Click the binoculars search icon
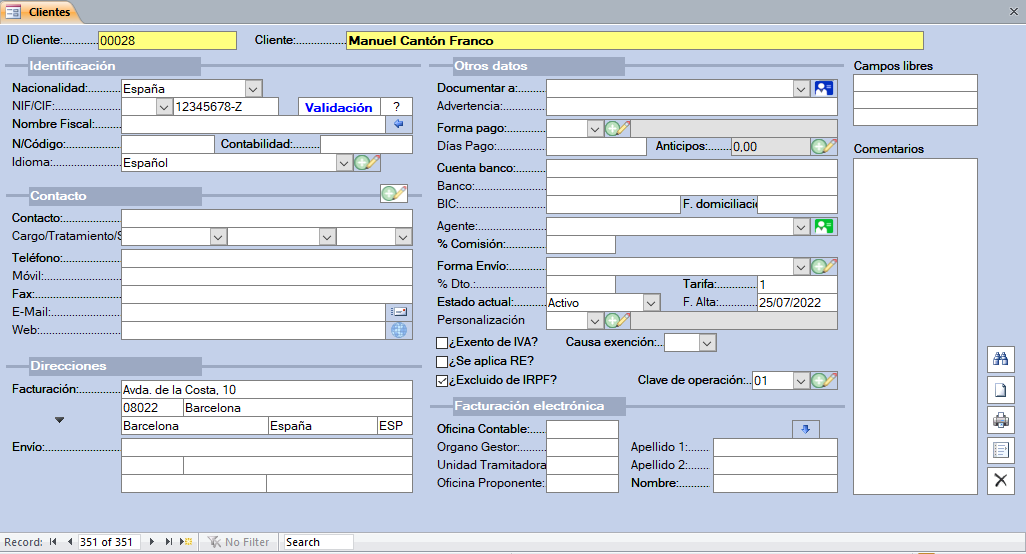 pos(1000,360)
